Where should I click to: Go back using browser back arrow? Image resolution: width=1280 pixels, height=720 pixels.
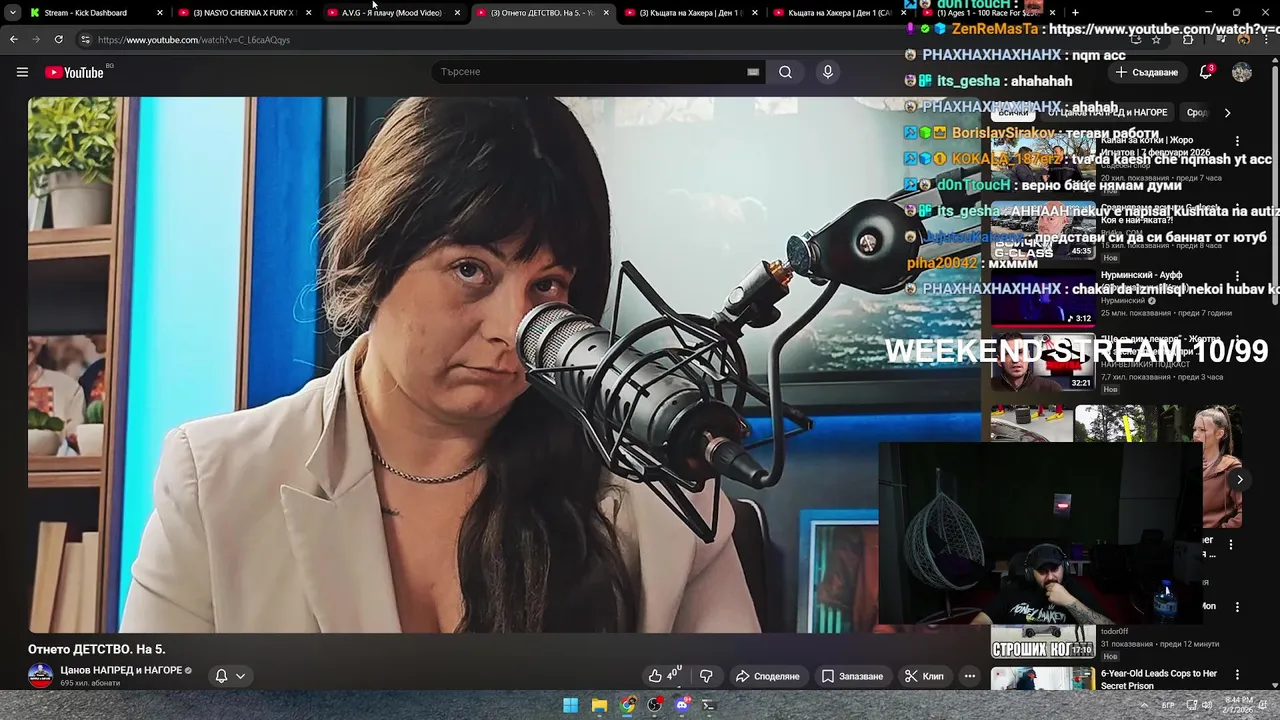[x=14, y=40]
